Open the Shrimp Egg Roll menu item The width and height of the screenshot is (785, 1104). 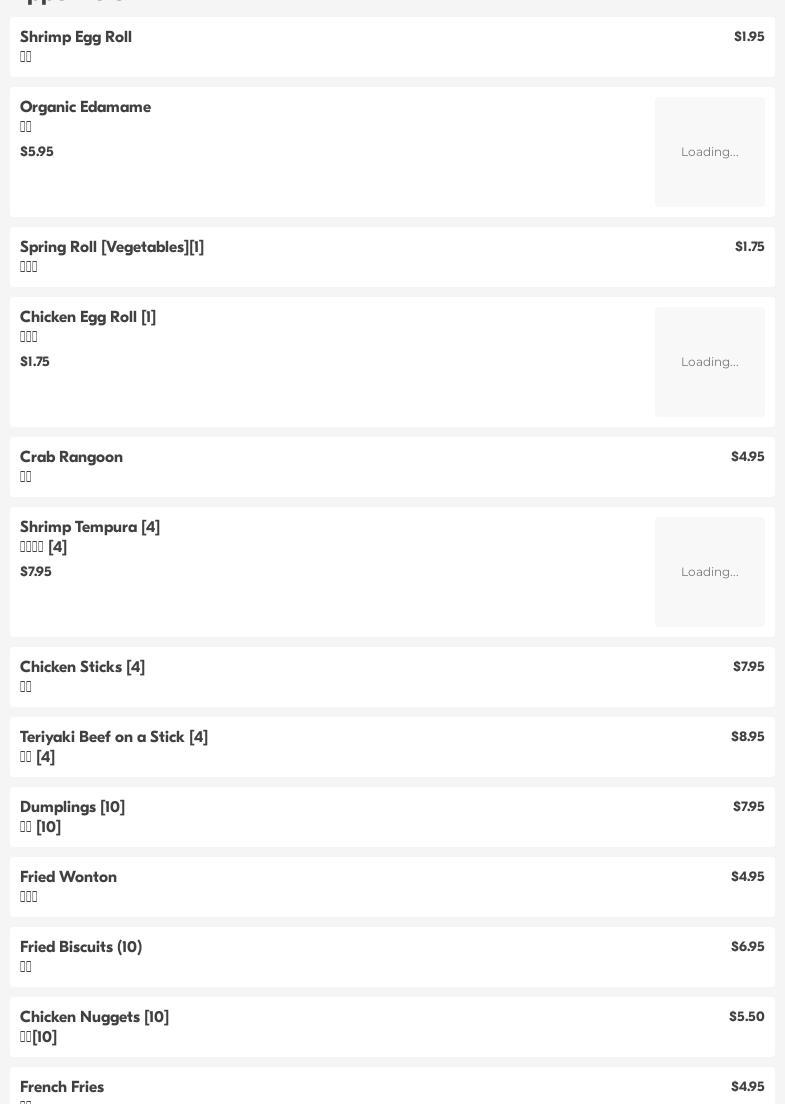click(76, 37)
